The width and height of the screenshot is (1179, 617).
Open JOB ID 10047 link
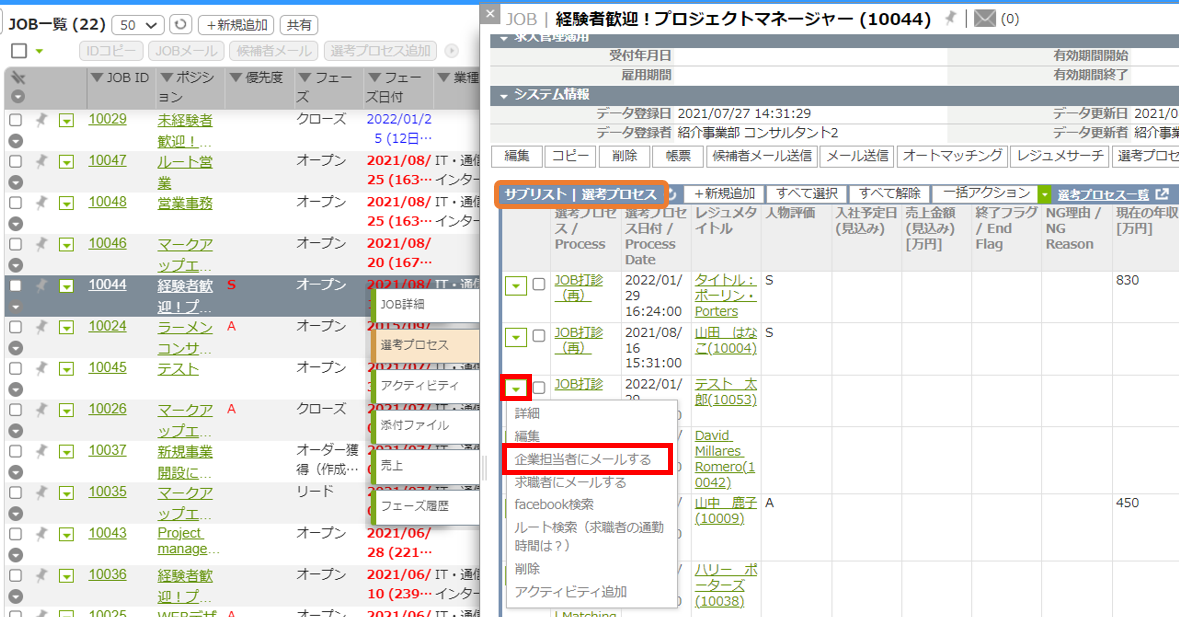click(x=107, y=161)
